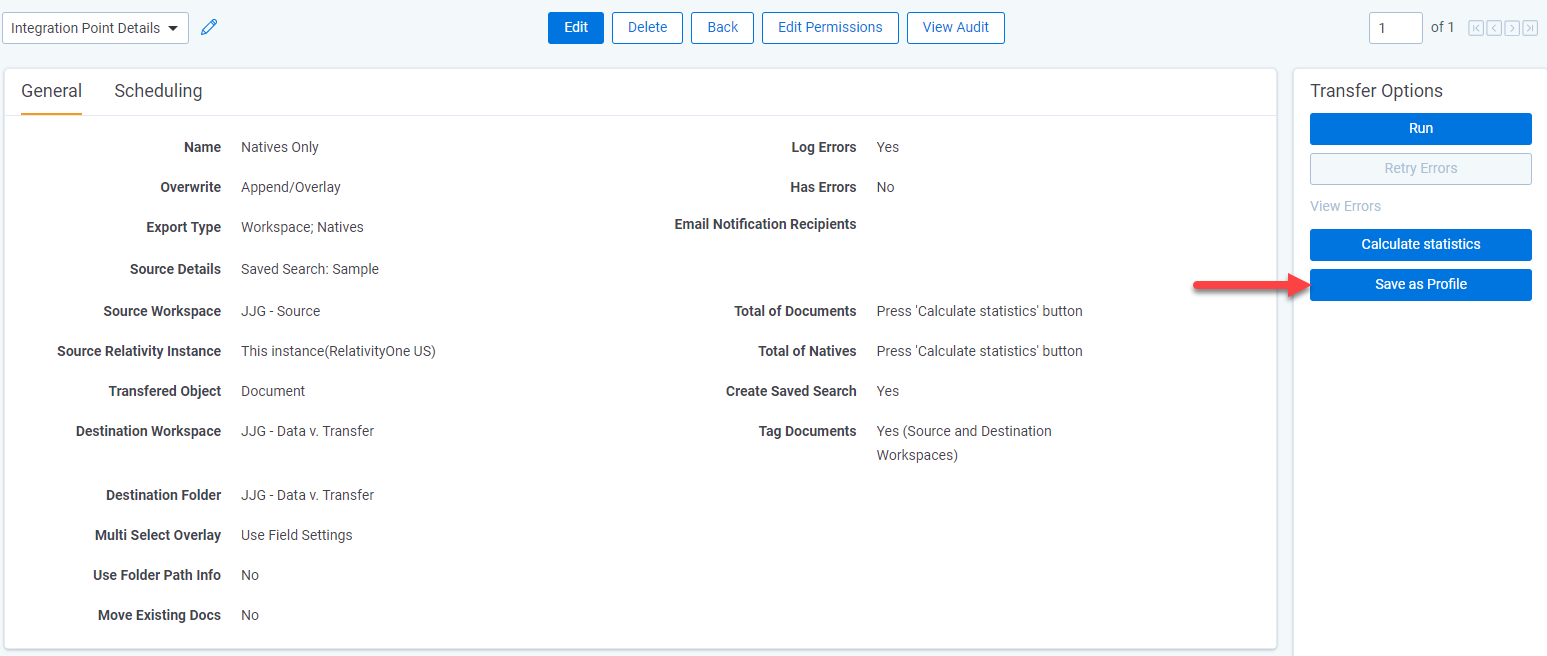Select 'This instance(RelativityOne US)' value
1547x656 pixels.
click(x=338, y=351)
